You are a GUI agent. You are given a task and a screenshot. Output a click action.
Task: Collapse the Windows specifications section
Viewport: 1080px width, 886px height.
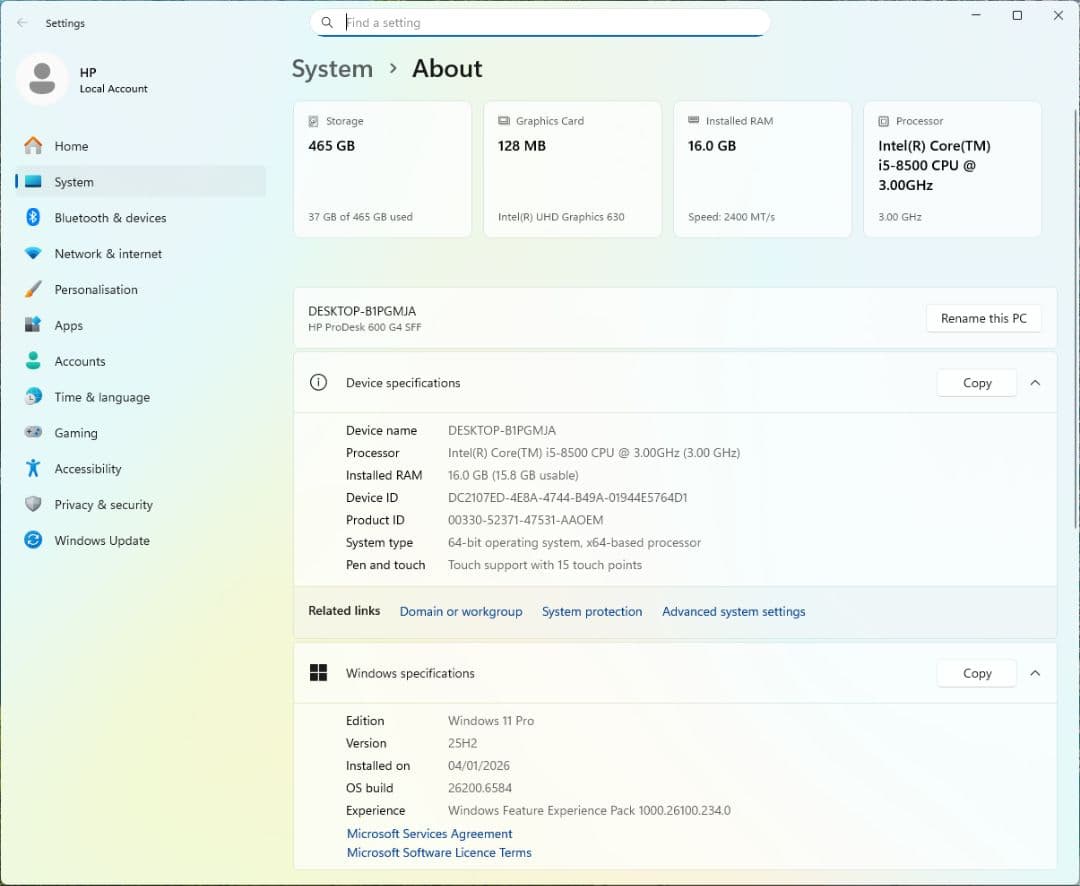[x=1036, y=673]
